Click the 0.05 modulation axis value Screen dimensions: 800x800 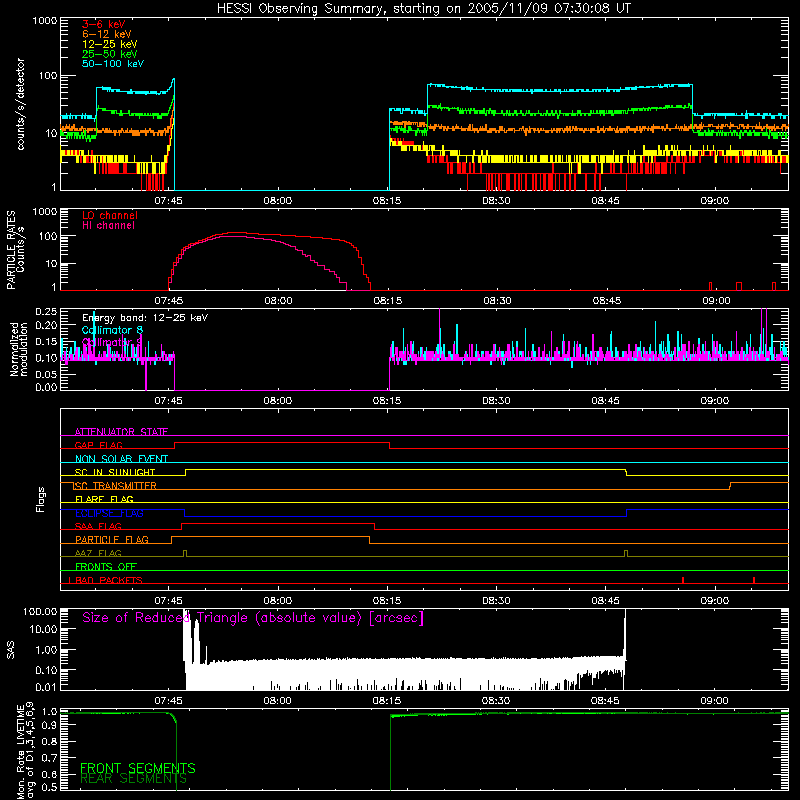[x=46, y=374]
